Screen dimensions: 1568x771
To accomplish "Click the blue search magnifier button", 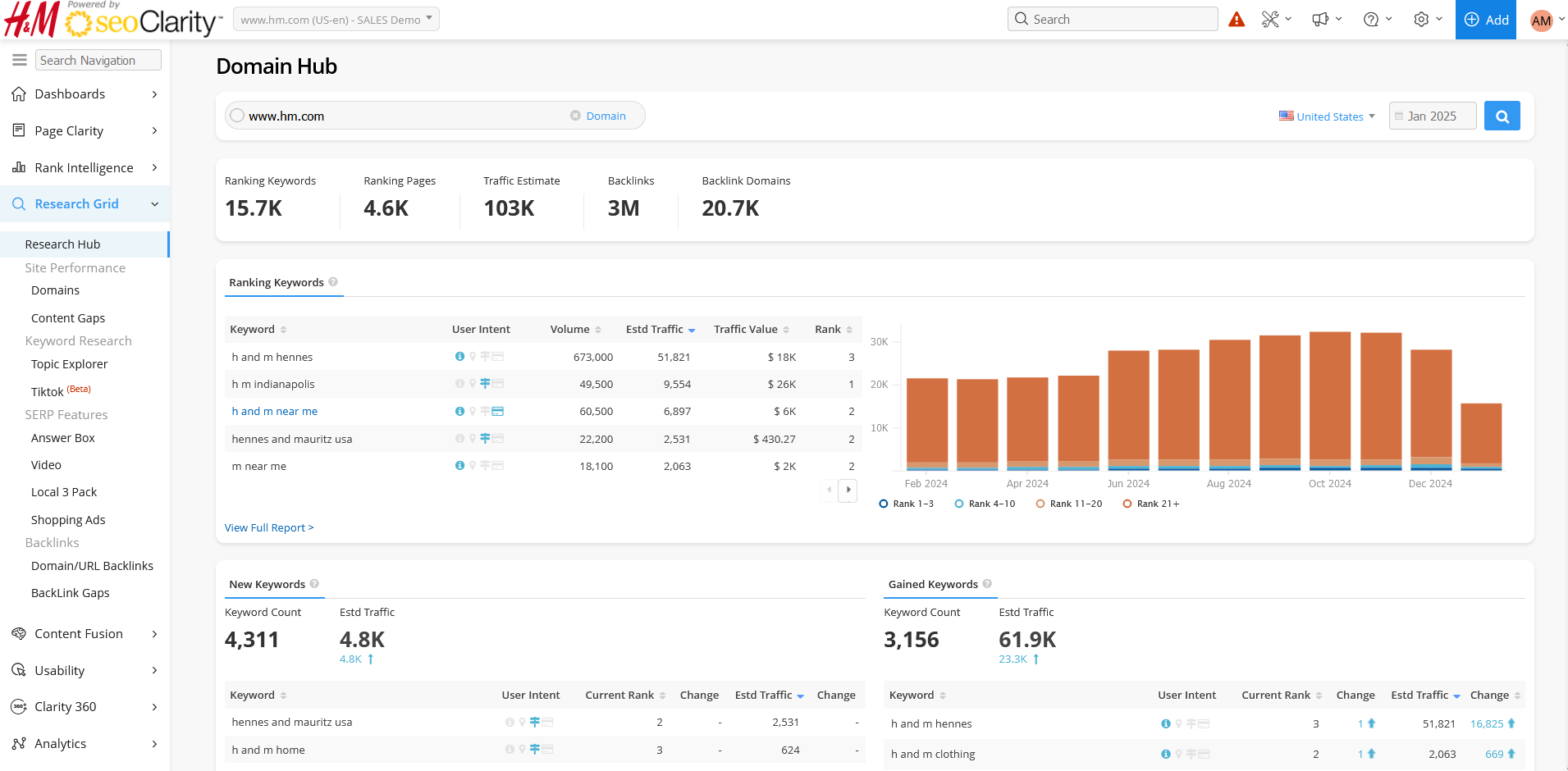I will (x=1502, y=116).
